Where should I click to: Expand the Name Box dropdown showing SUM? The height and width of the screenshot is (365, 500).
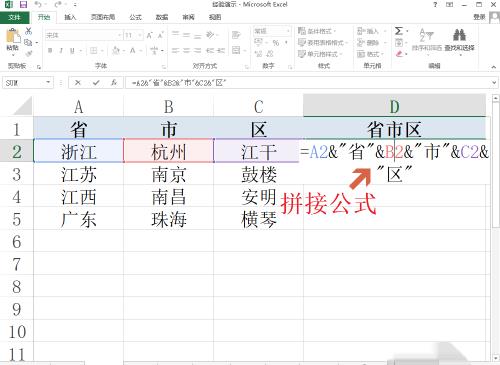pyautogui.click(x=48, y=82)
